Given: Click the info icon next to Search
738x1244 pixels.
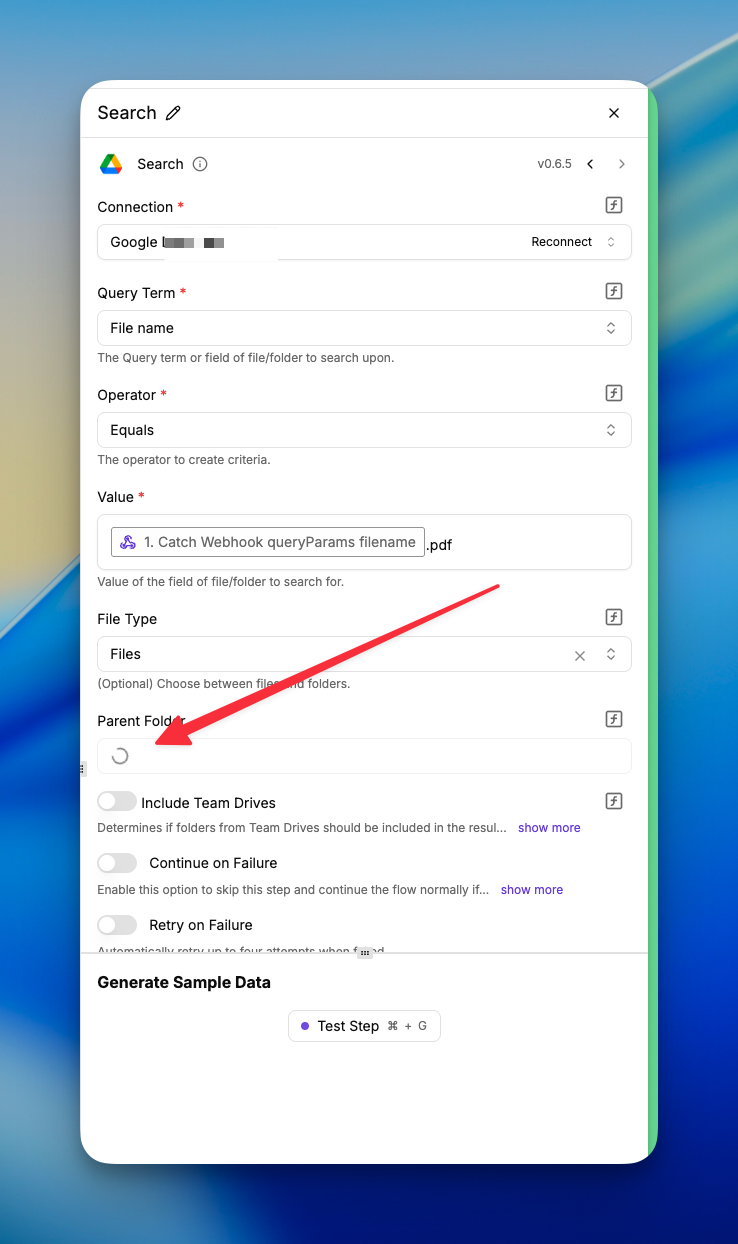Looking at the screenshot, I should 200,164.
